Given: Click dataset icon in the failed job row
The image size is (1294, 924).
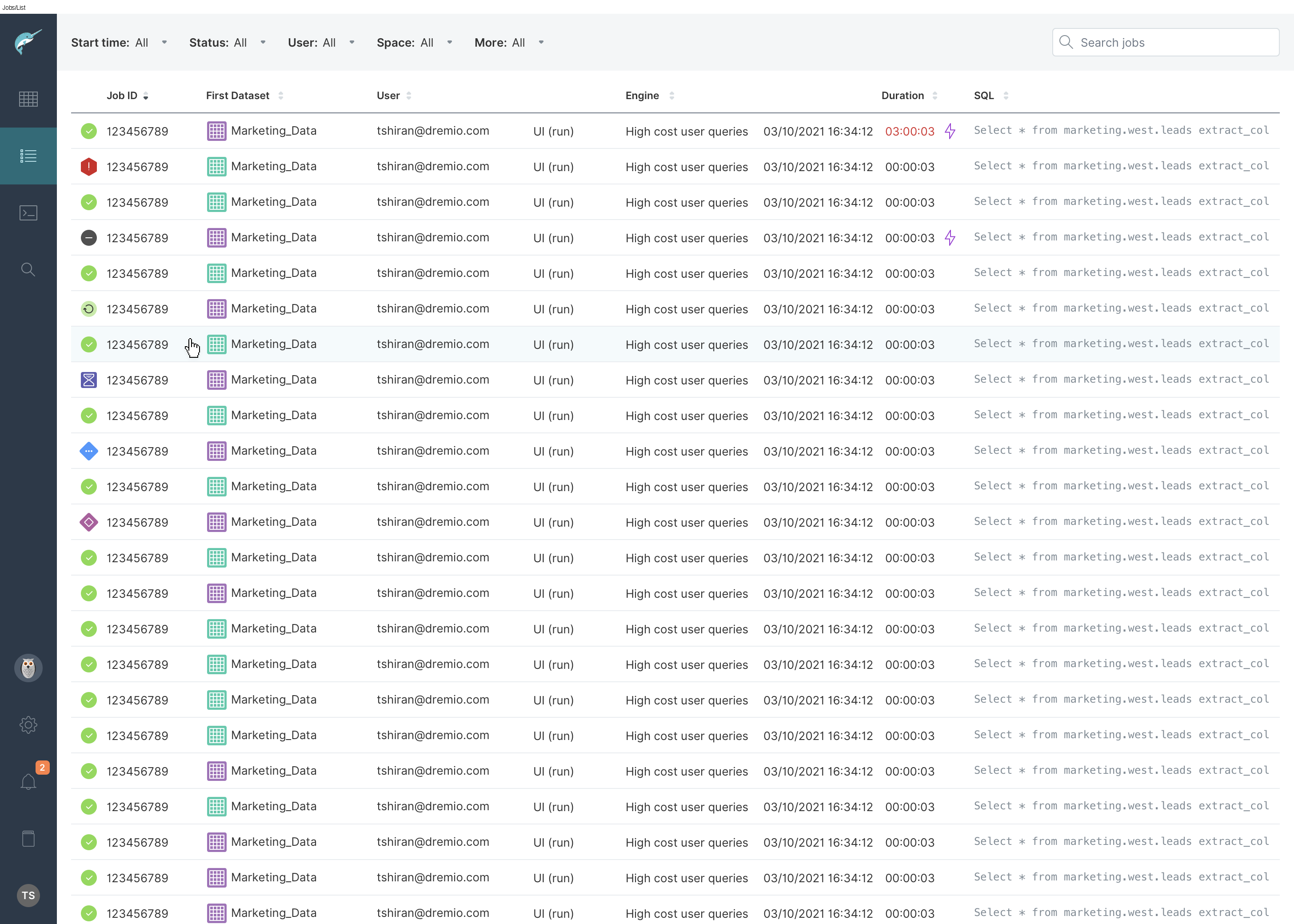Looking at the screenshot, I should pyautogui.click(x=217, y=167).
